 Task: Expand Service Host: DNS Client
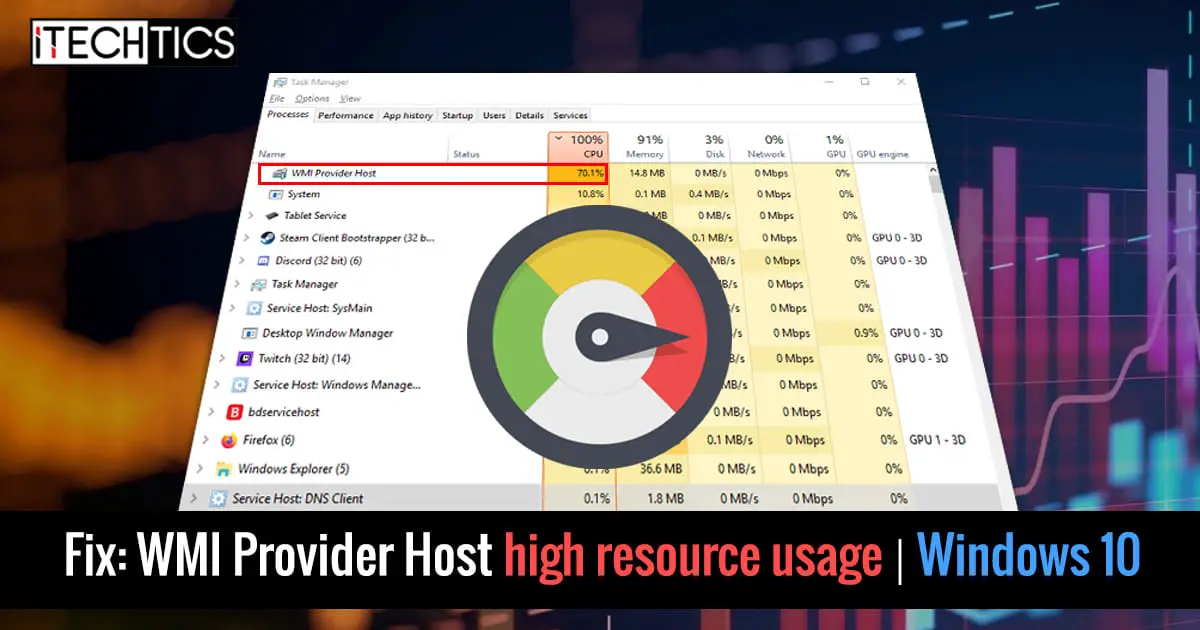click(x=192, y=498)
